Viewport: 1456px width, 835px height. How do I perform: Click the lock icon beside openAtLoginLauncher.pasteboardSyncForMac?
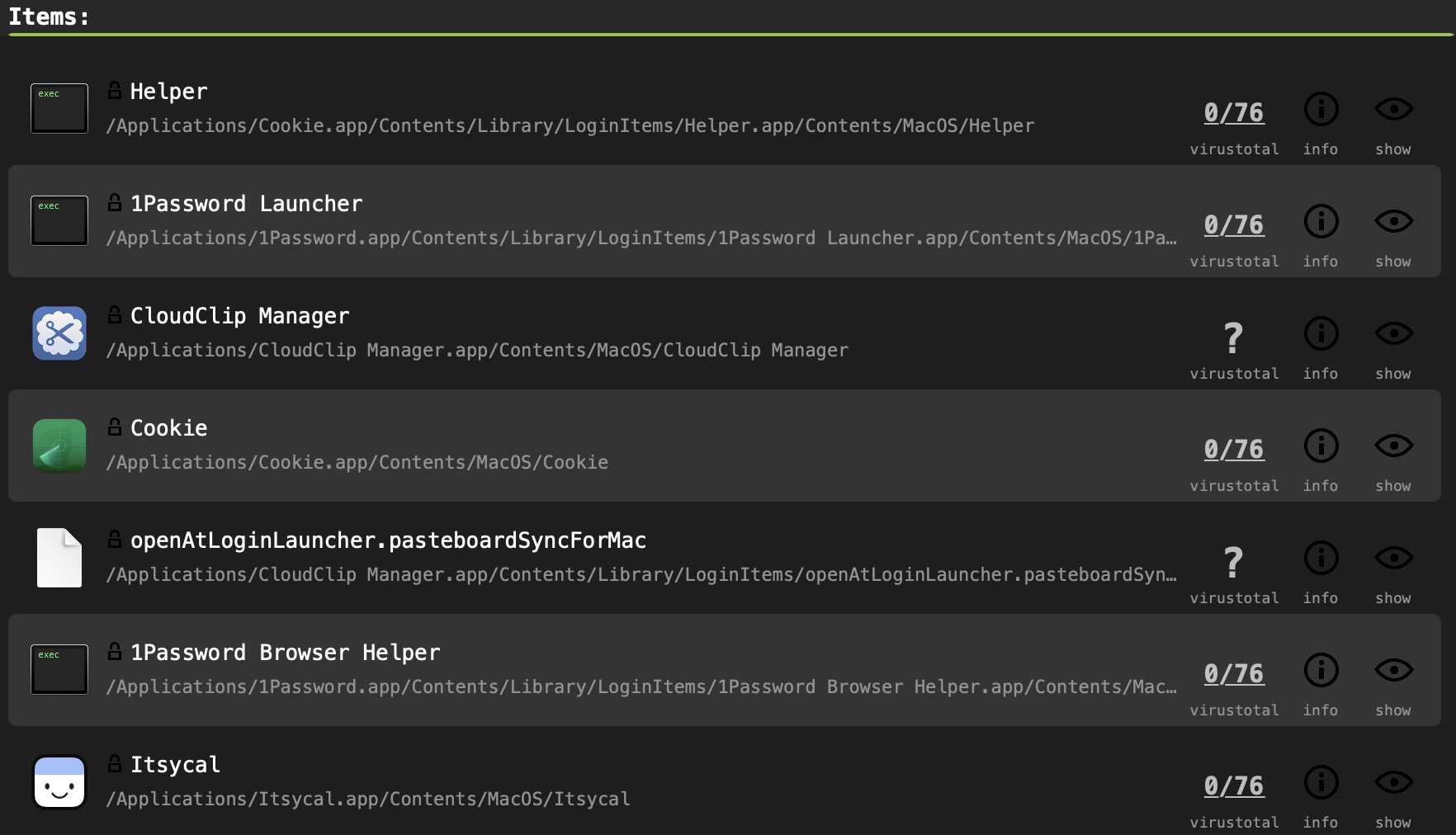pos(115,539)
